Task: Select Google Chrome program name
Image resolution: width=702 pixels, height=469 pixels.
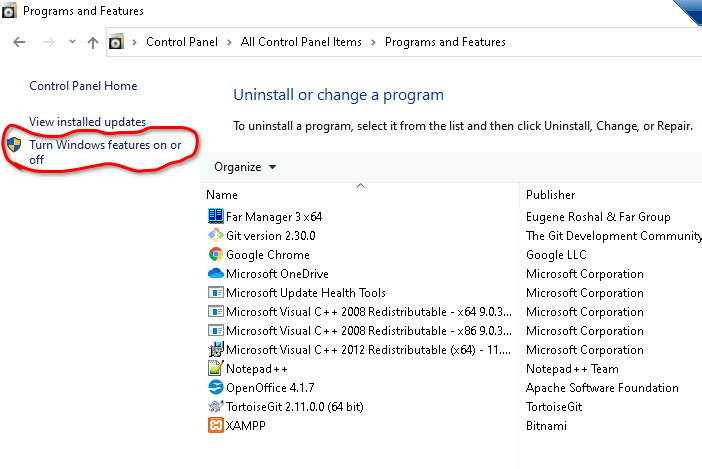Action: tap(268, 255)
